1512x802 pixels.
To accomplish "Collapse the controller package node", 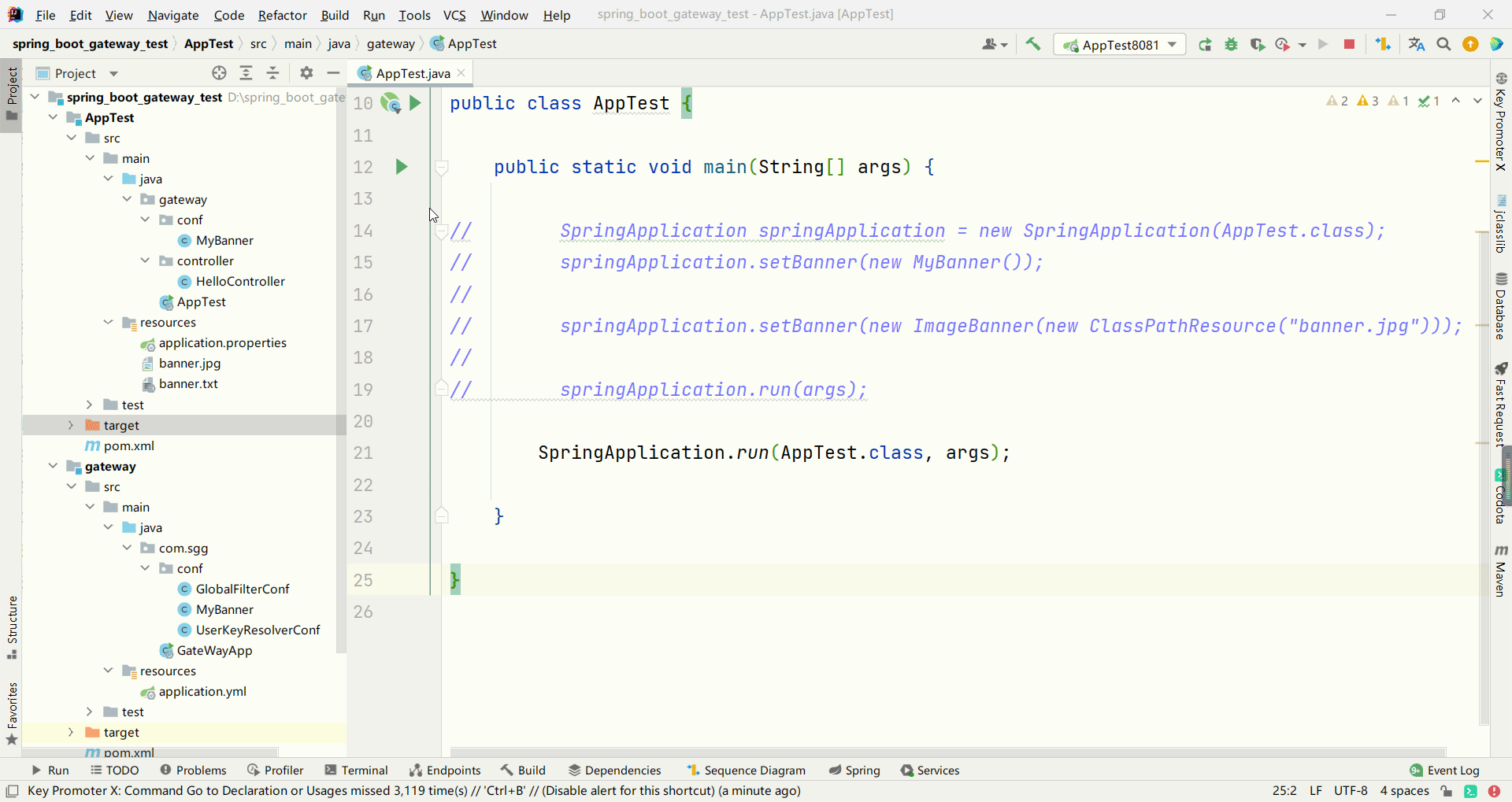I will click(x=145, y=261).
